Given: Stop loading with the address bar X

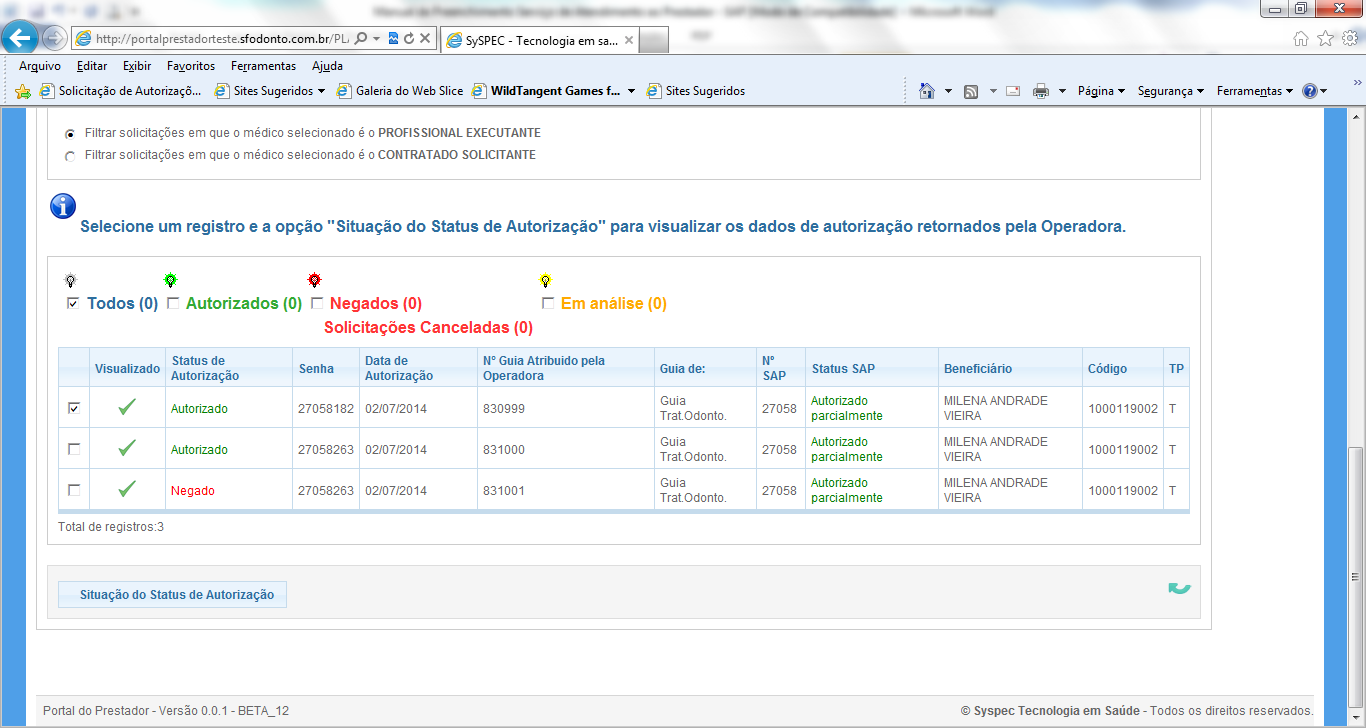Looking at the screenshot, I should 424,39.
